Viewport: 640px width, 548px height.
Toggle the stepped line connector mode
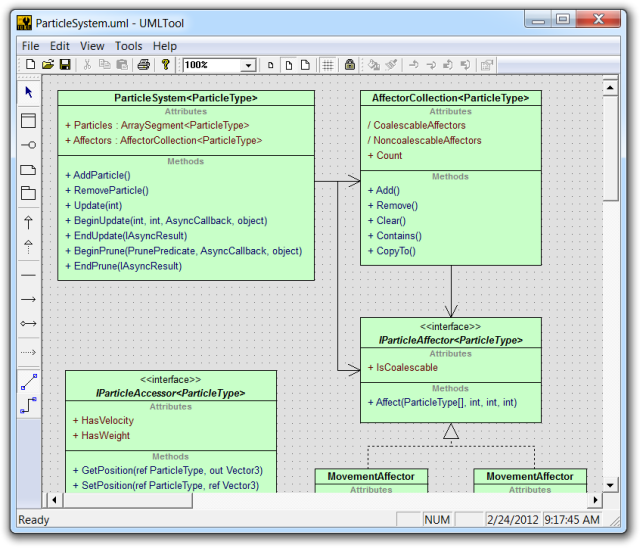[29, 406]
